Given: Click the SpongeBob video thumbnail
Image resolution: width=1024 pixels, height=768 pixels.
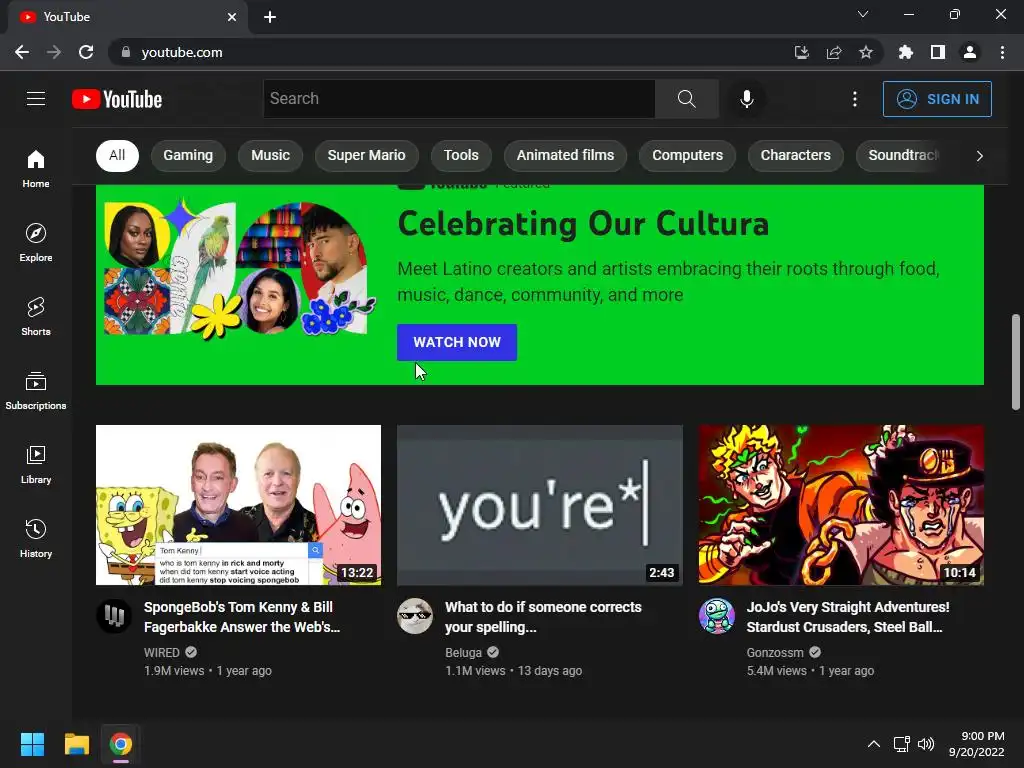Looking at the screenshot, I should [238, 505].
